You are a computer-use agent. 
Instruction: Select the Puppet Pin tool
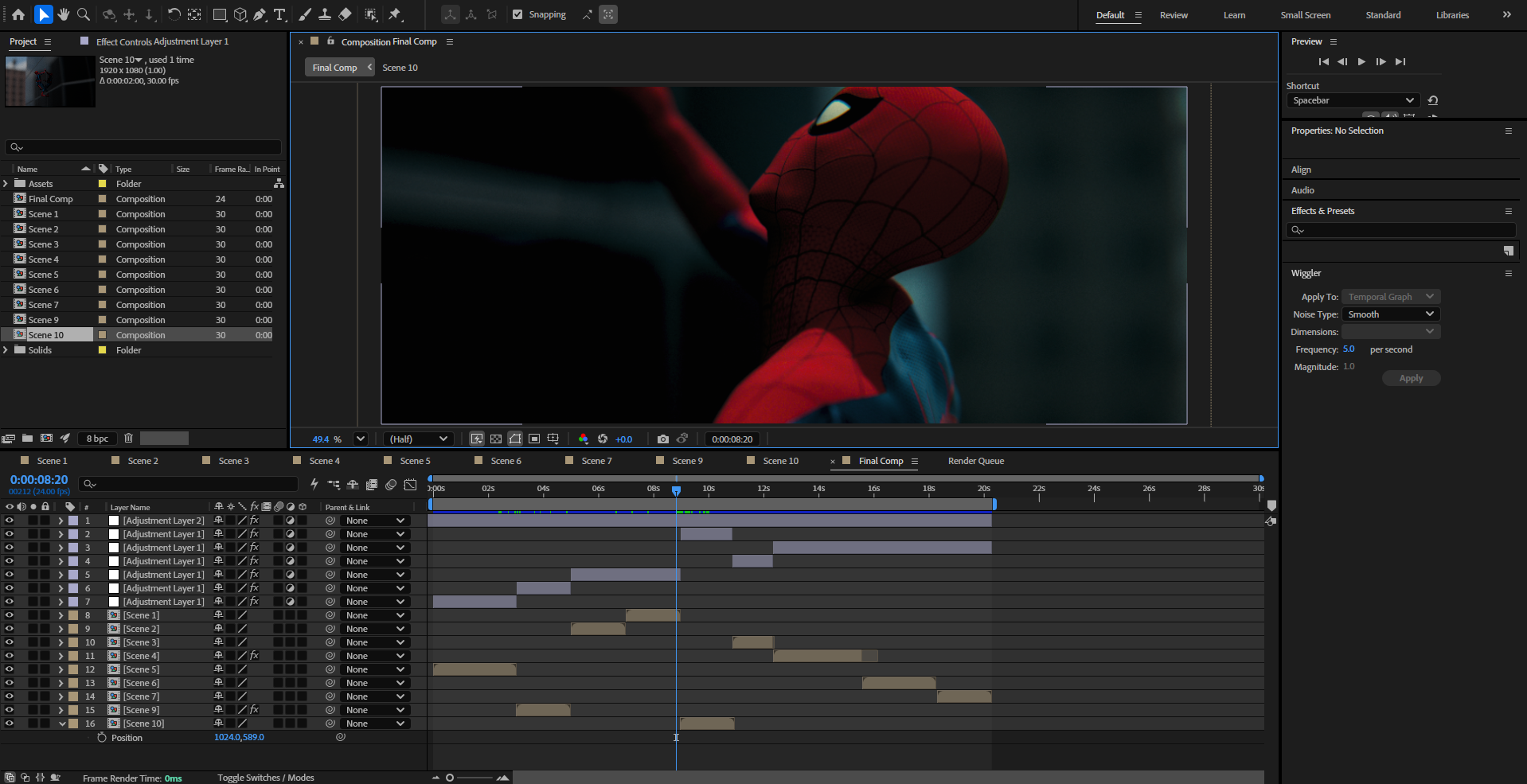[395, 14]
